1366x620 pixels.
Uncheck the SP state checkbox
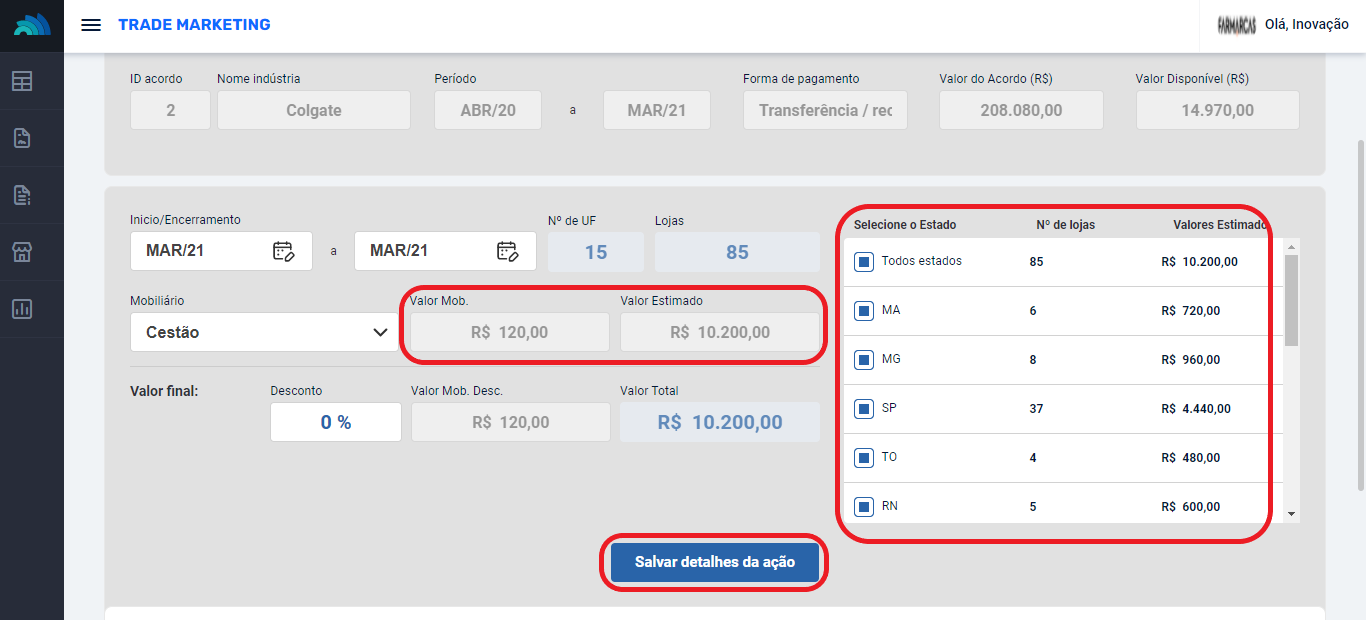pos(864,409)
